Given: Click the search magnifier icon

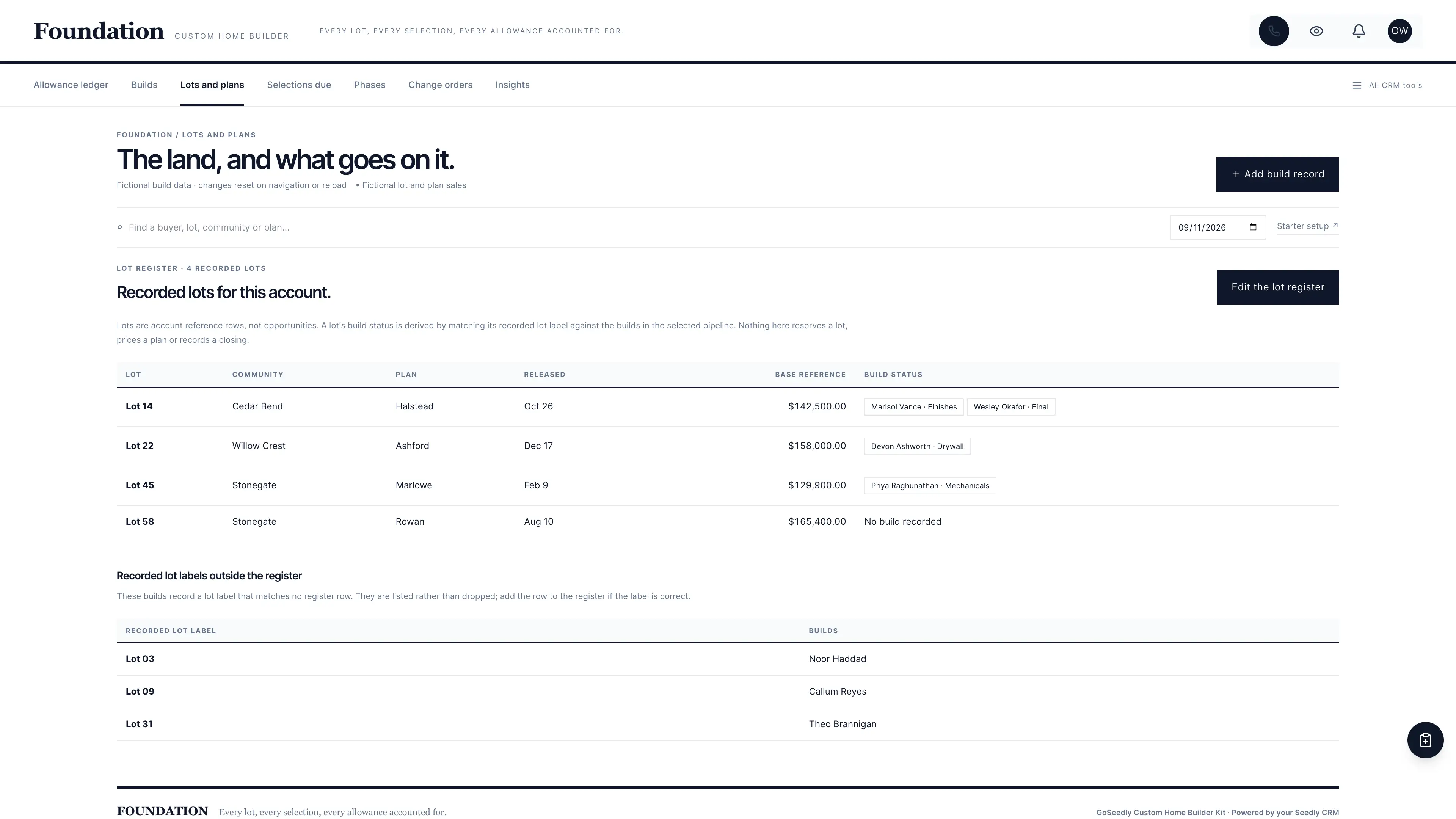Looking at the screenshot, I should (120, 228).
